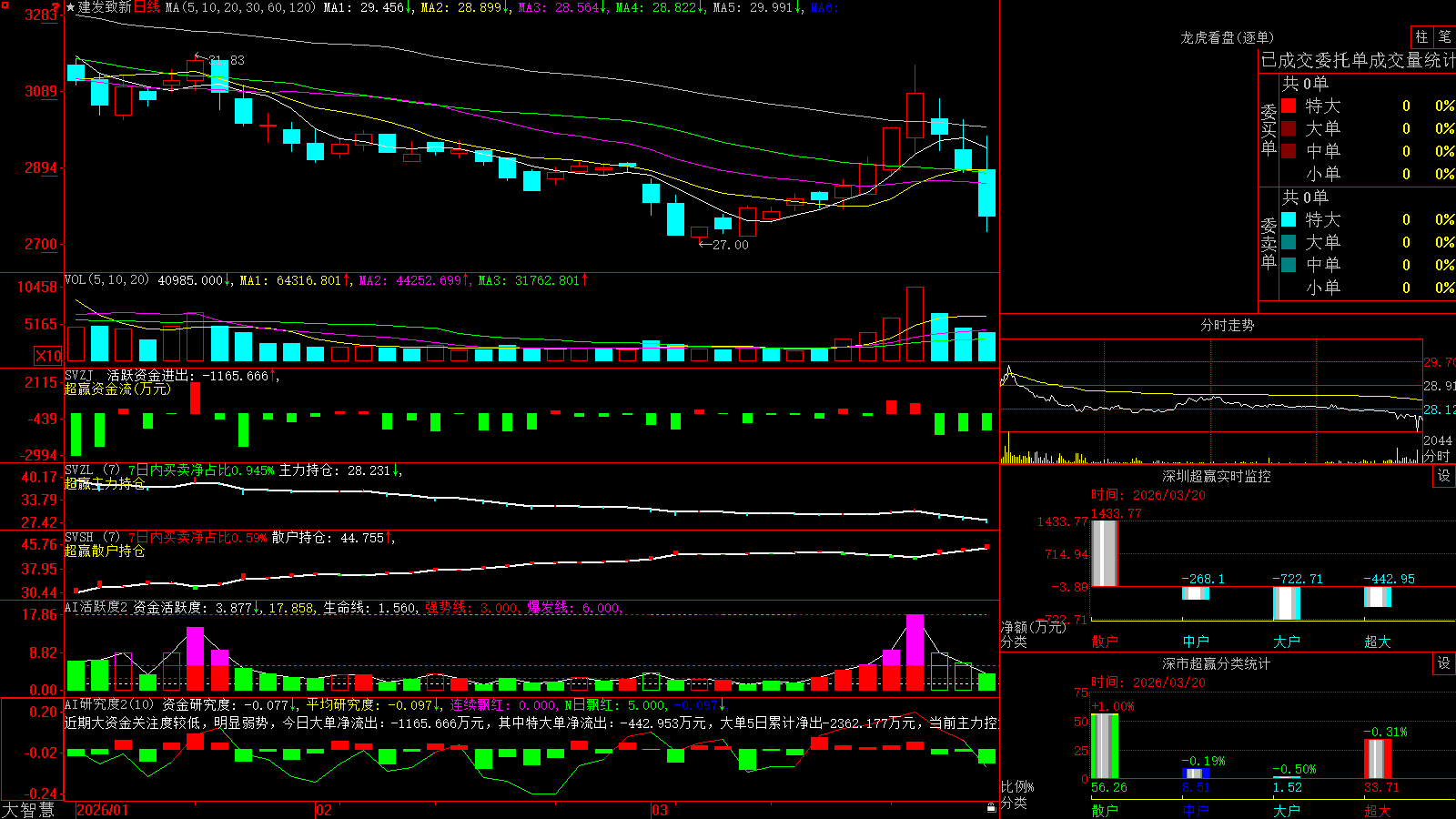Change the 日线 chart period label
The height and width of the screenshot is (819, 1456).
click(x=147, y=7)
